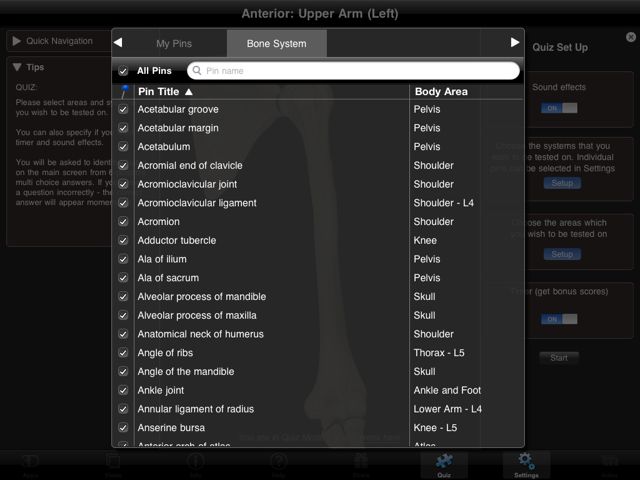Uncheck the Angle of ribs checkbox

pos(123,353)
